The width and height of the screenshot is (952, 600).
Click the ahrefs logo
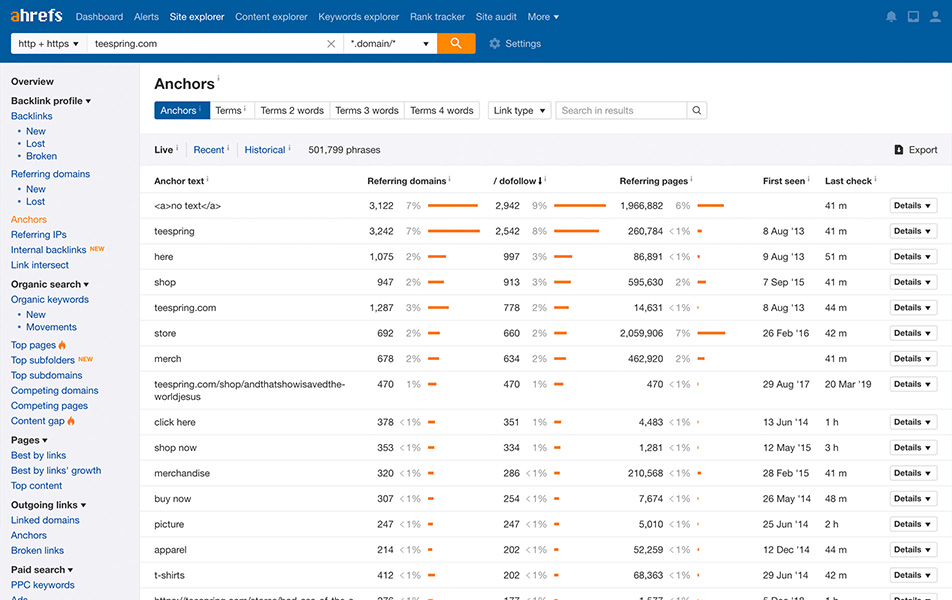click(x=36, y=16)
